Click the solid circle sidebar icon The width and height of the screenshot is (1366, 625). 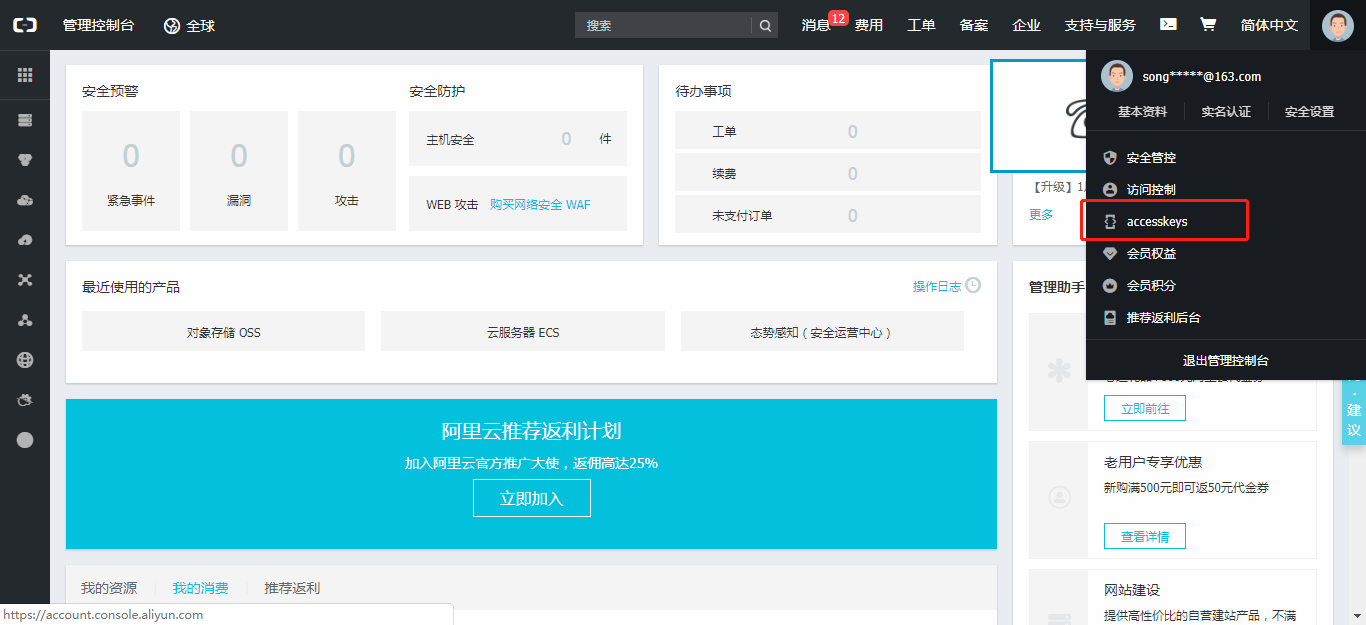[25, 440]
